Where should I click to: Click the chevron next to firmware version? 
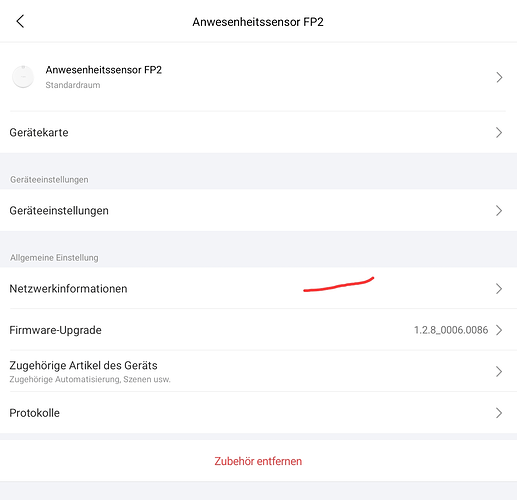499,330
